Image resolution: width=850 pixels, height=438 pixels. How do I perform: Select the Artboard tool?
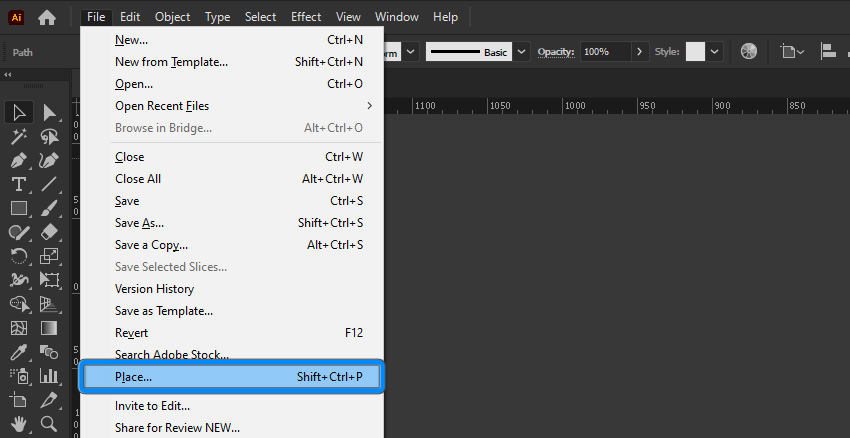click(x=19, y=400)
